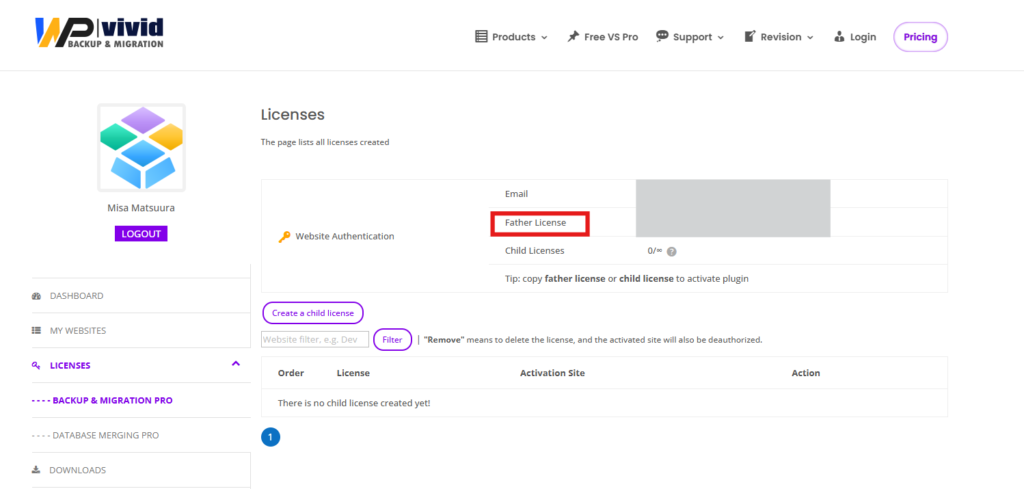
Task: Collapse the Licenses sidebar section chevron
Action: point(236,364)
